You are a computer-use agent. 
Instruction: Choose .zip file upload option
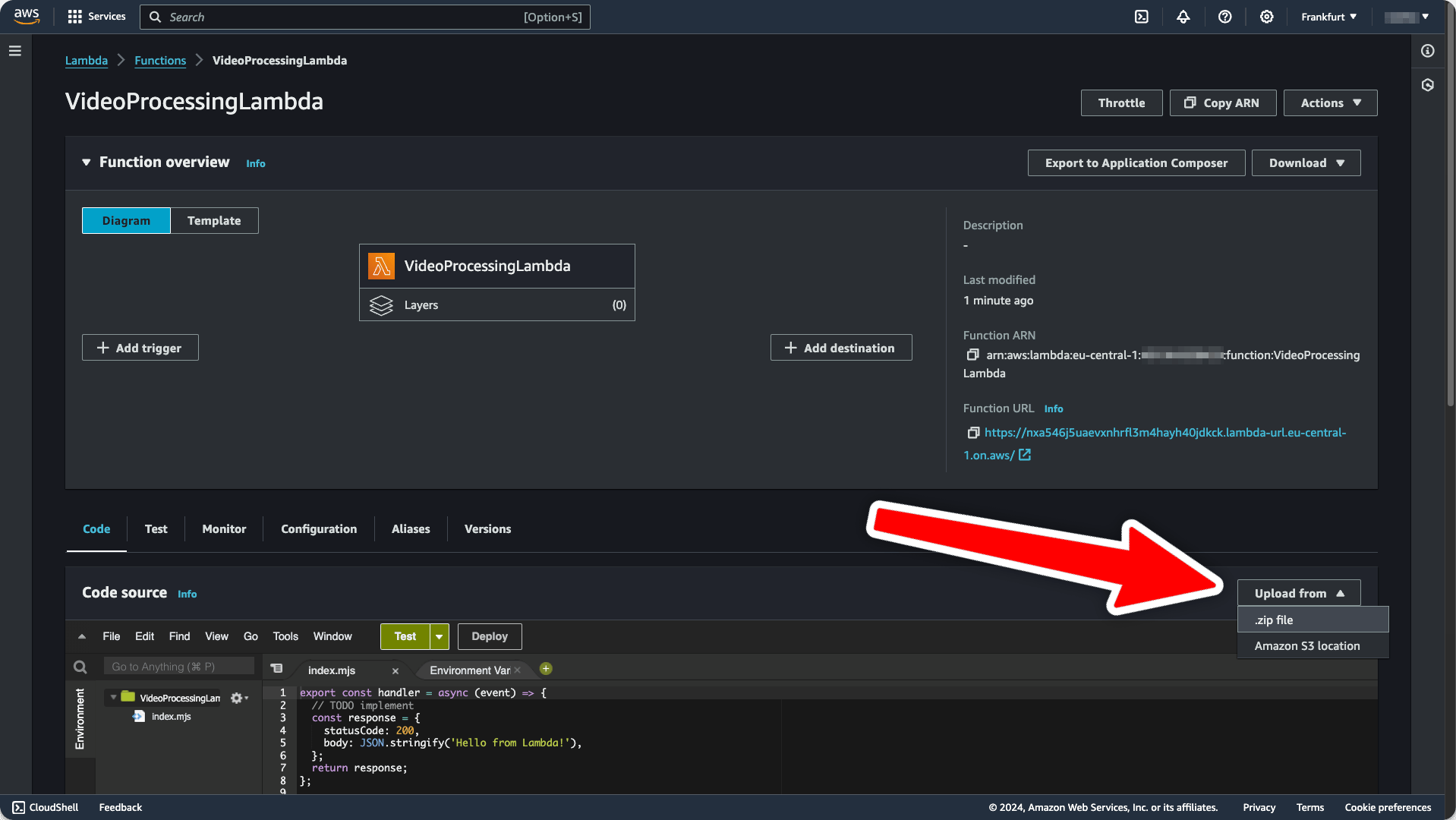click(x=1313, y=620)
